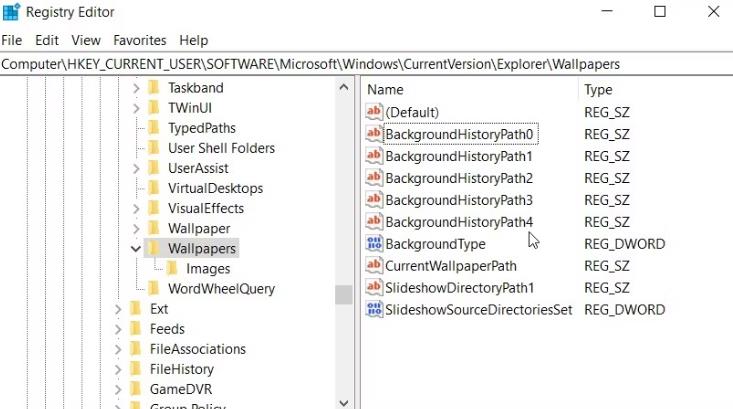Expand the FileAssociations key
Screen dimensions: 733x409
tap(118, 349)
